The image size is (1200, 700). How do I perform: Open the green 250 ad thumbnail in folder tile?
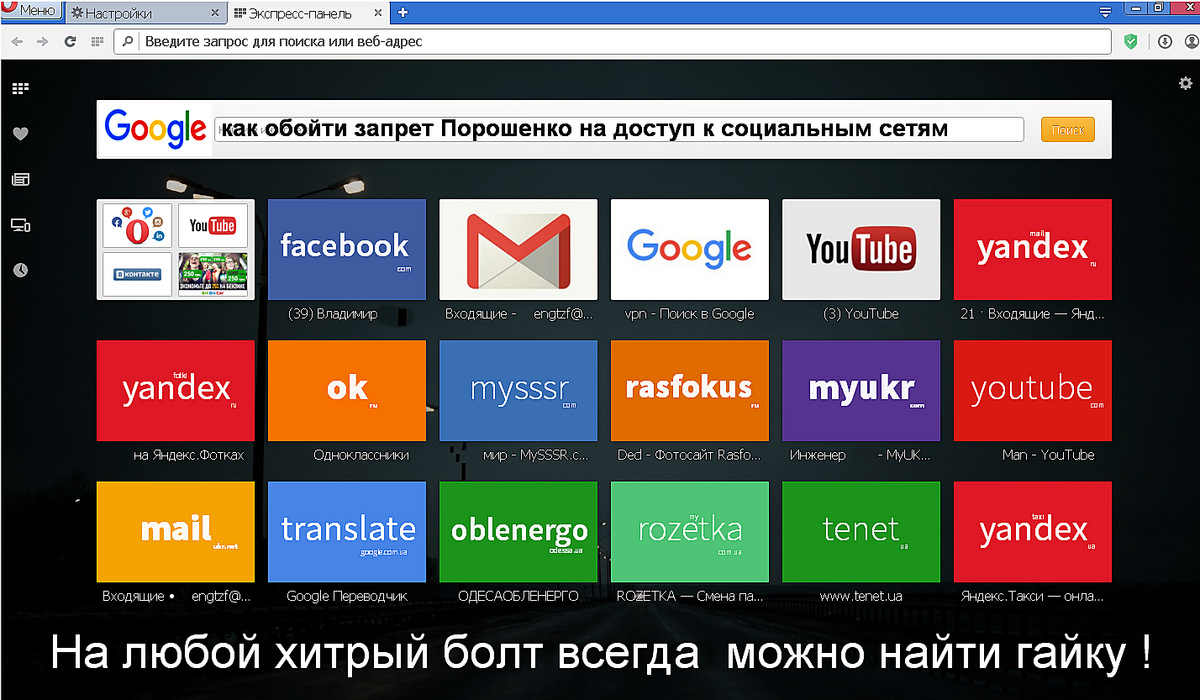click(x=213, y=274)
